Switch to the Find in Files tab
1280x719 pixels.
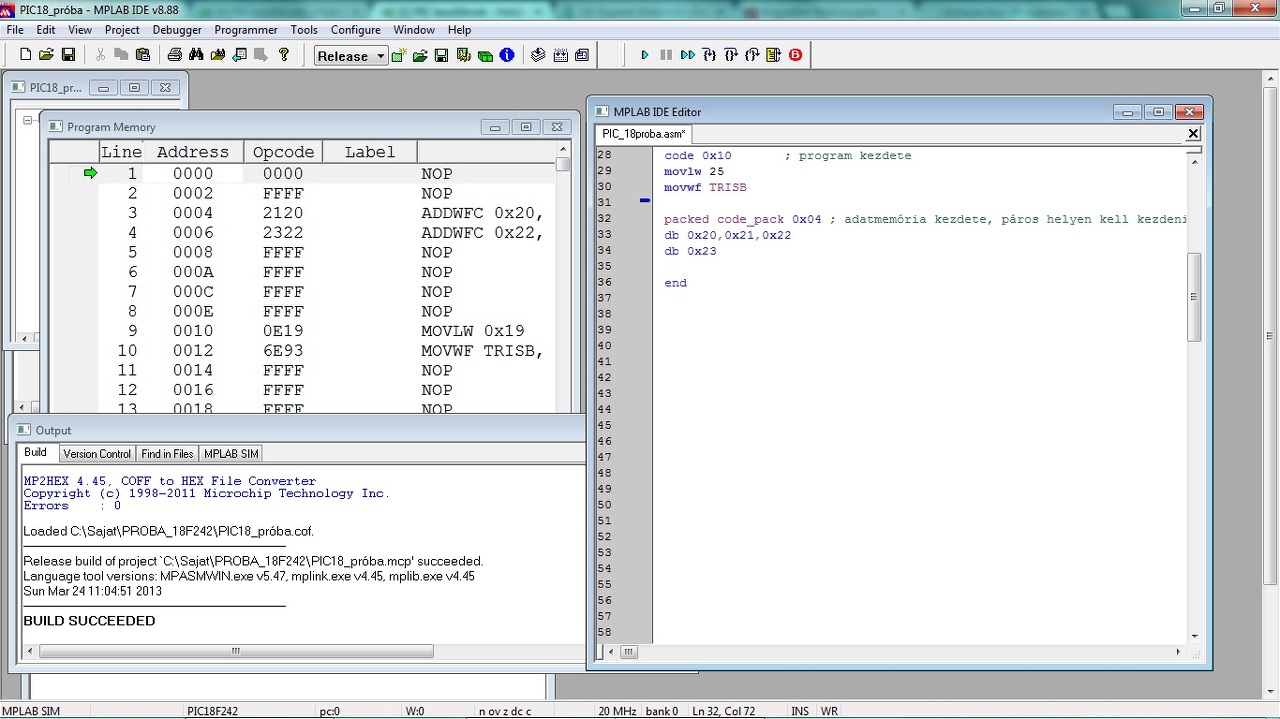pyautogui.click(x=167, y=454)
